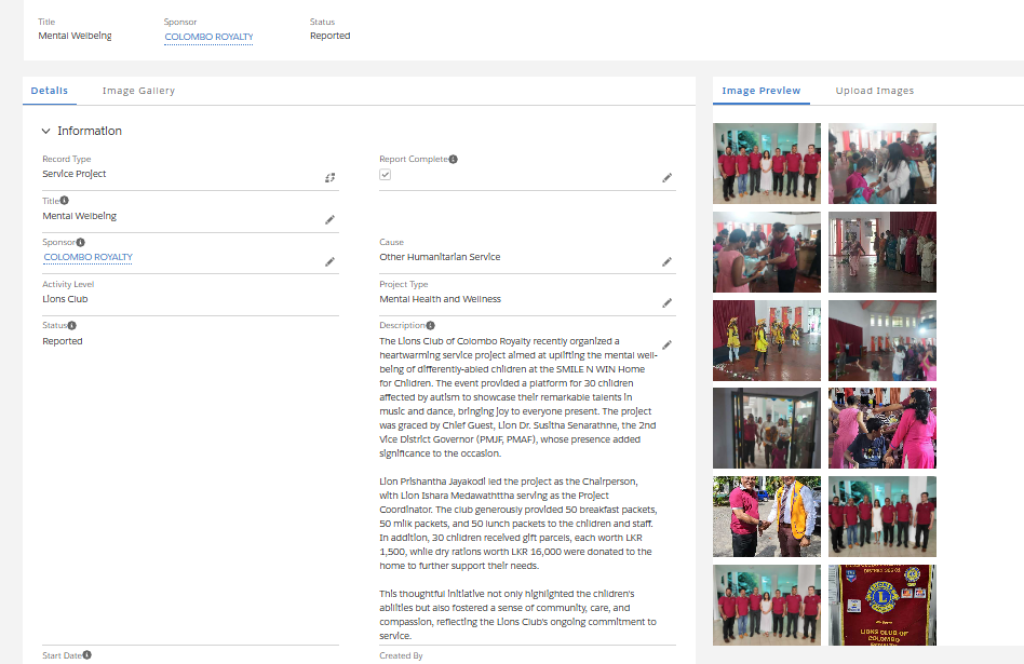The height and width of the screenshot is (664, 1024).
Task: Open the Image Gallery tab
Action: [x=138, y=91]
